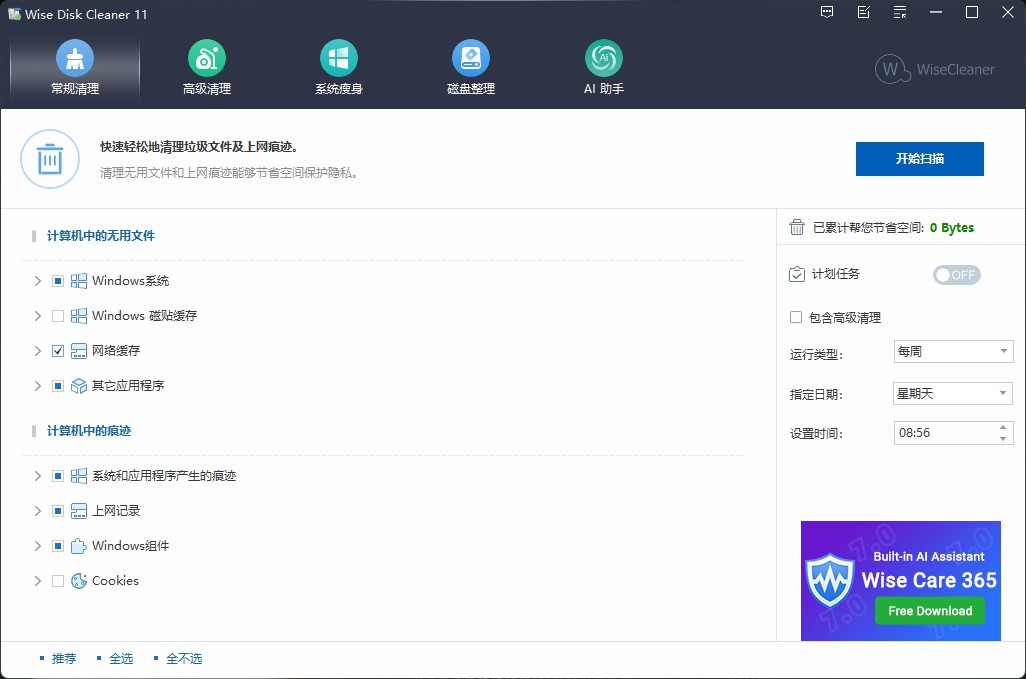The width and height of the screenshot is (1026, 679).
Task: Open the 高级清理 advanced cleaner icon
Action: click(x=207, y=58)
